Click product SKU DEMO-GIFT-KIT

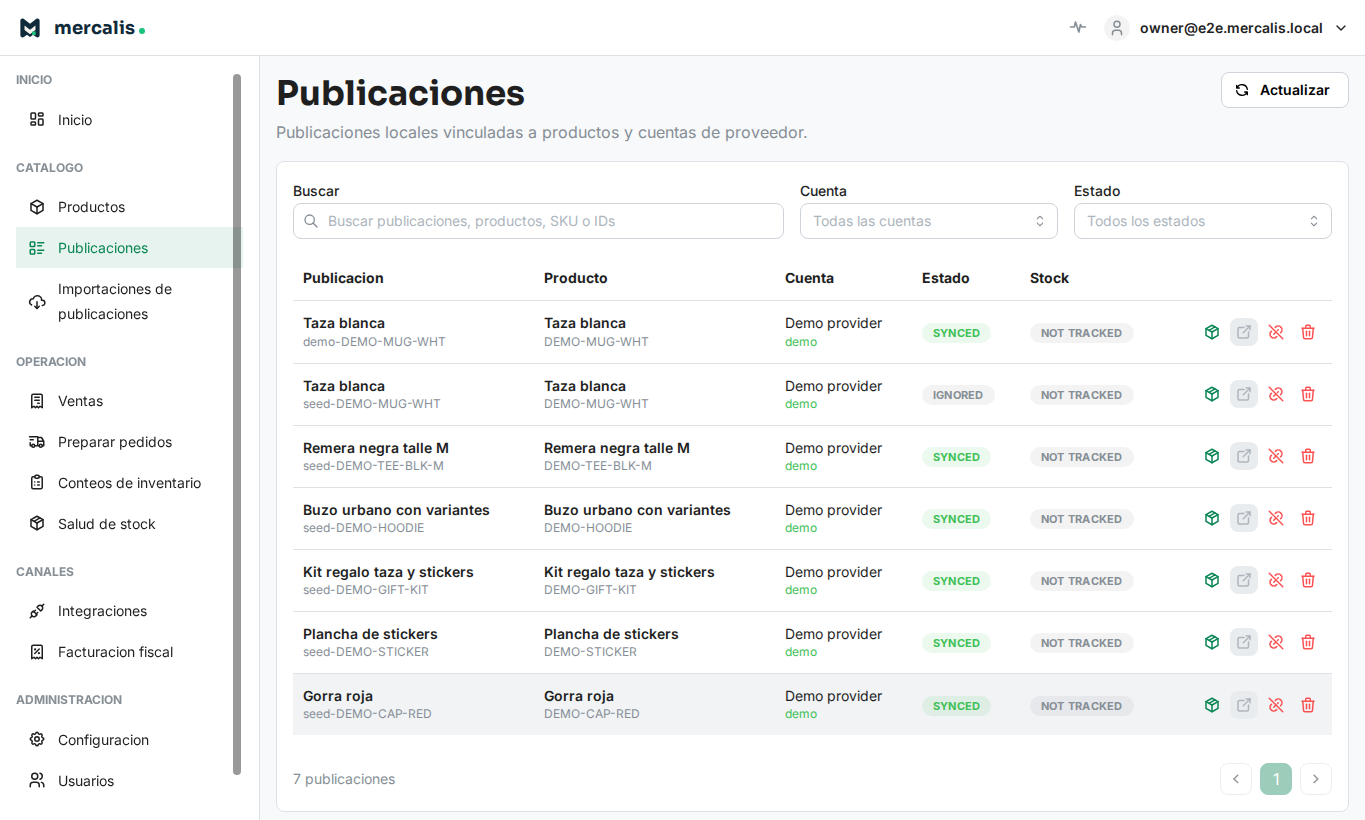590,590
